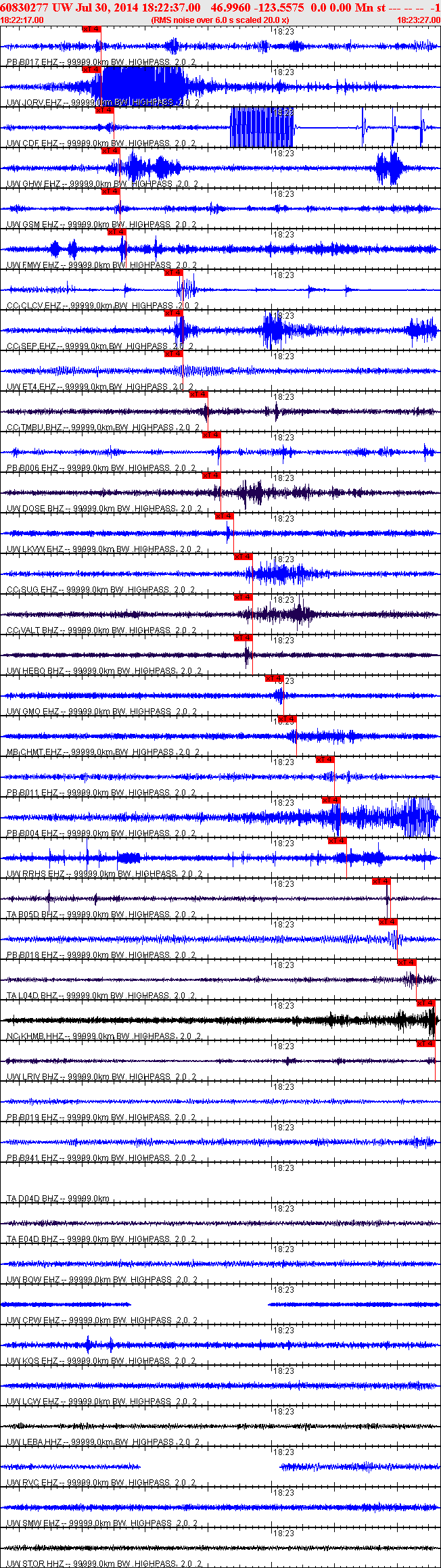
Task: Select the TA D04D BHZ station label
Action: click(32, 1198)
